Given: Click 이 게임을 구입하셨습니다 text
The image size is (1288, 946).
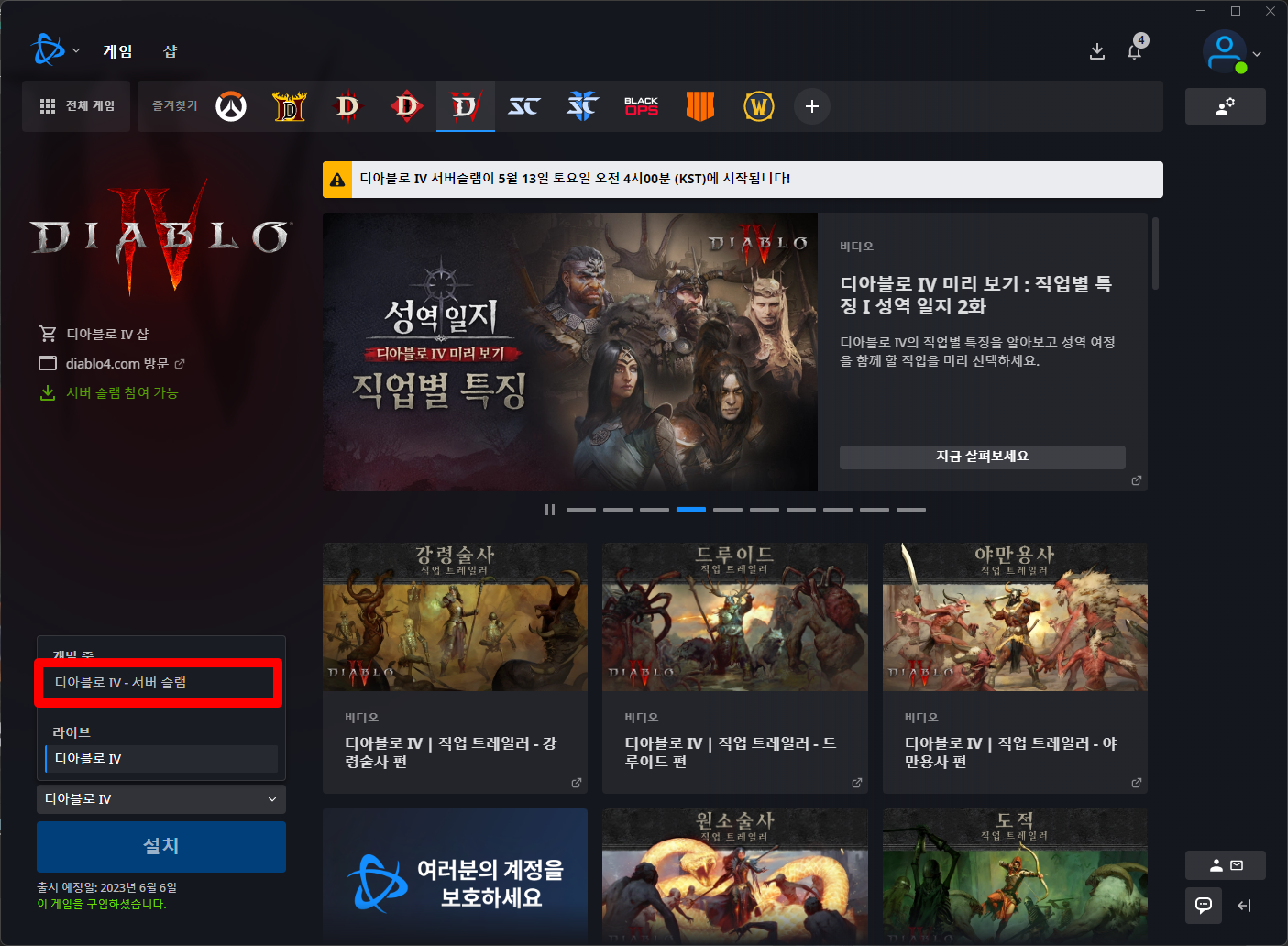Looking at the screenshot, I should (102, 904).
